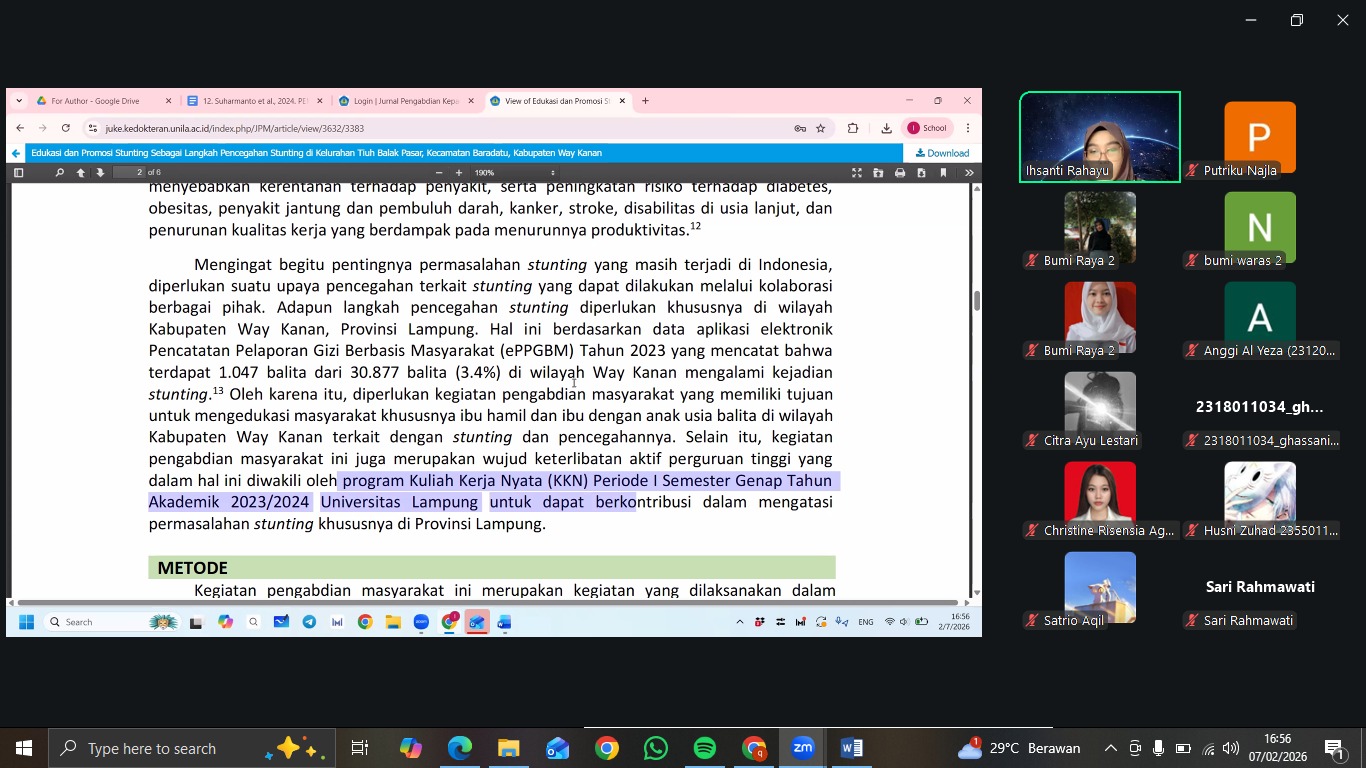1366x768 pixels.
Task: Open the browser Extensions puzzle icon
Action: pyautogui.click(x=853, y=128)
